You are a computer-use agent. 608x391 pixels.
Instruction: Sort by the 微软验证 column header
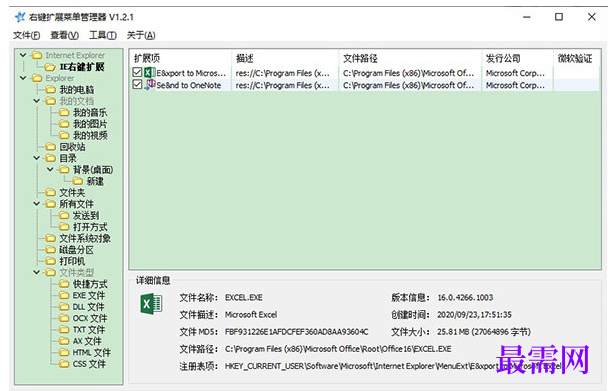pos(576,58)
